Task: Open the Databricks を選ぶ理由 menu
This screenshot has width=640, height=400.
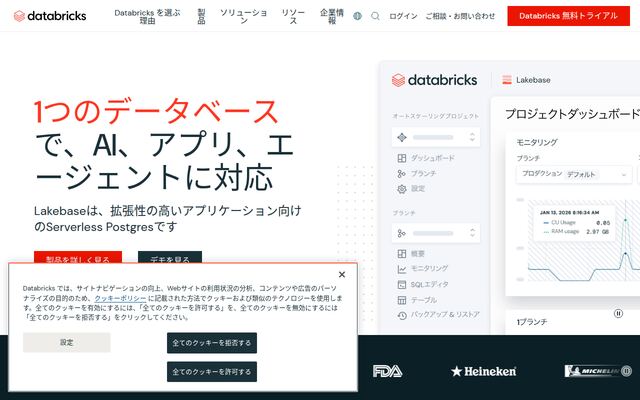Action: 147,16
